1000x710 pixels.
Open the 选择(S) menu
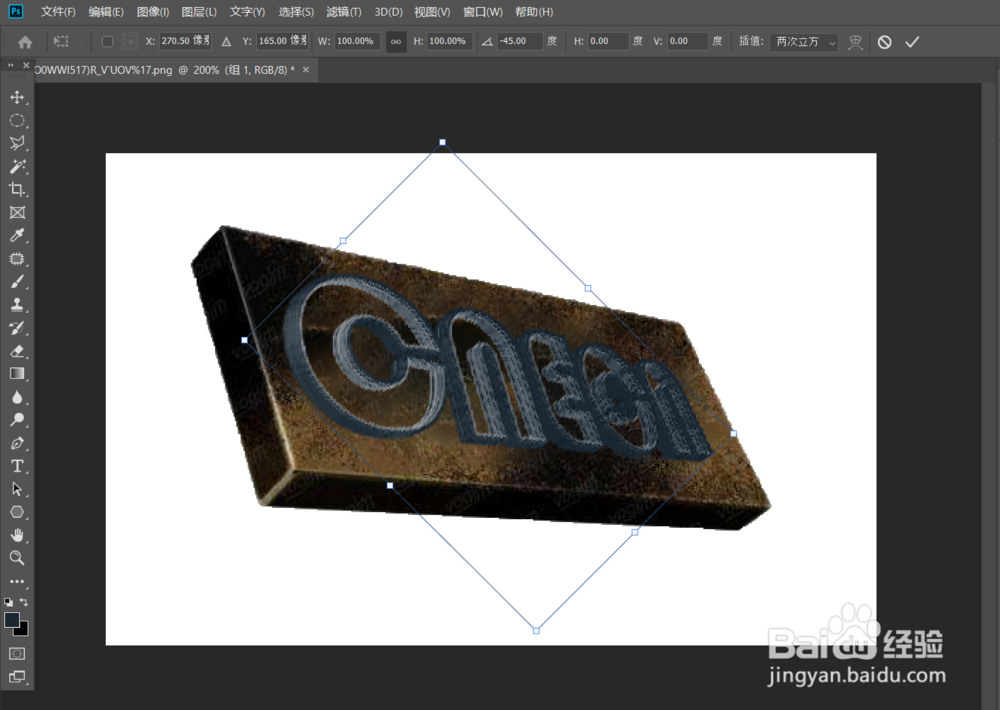pyautogui.click(x=296, y=11)
